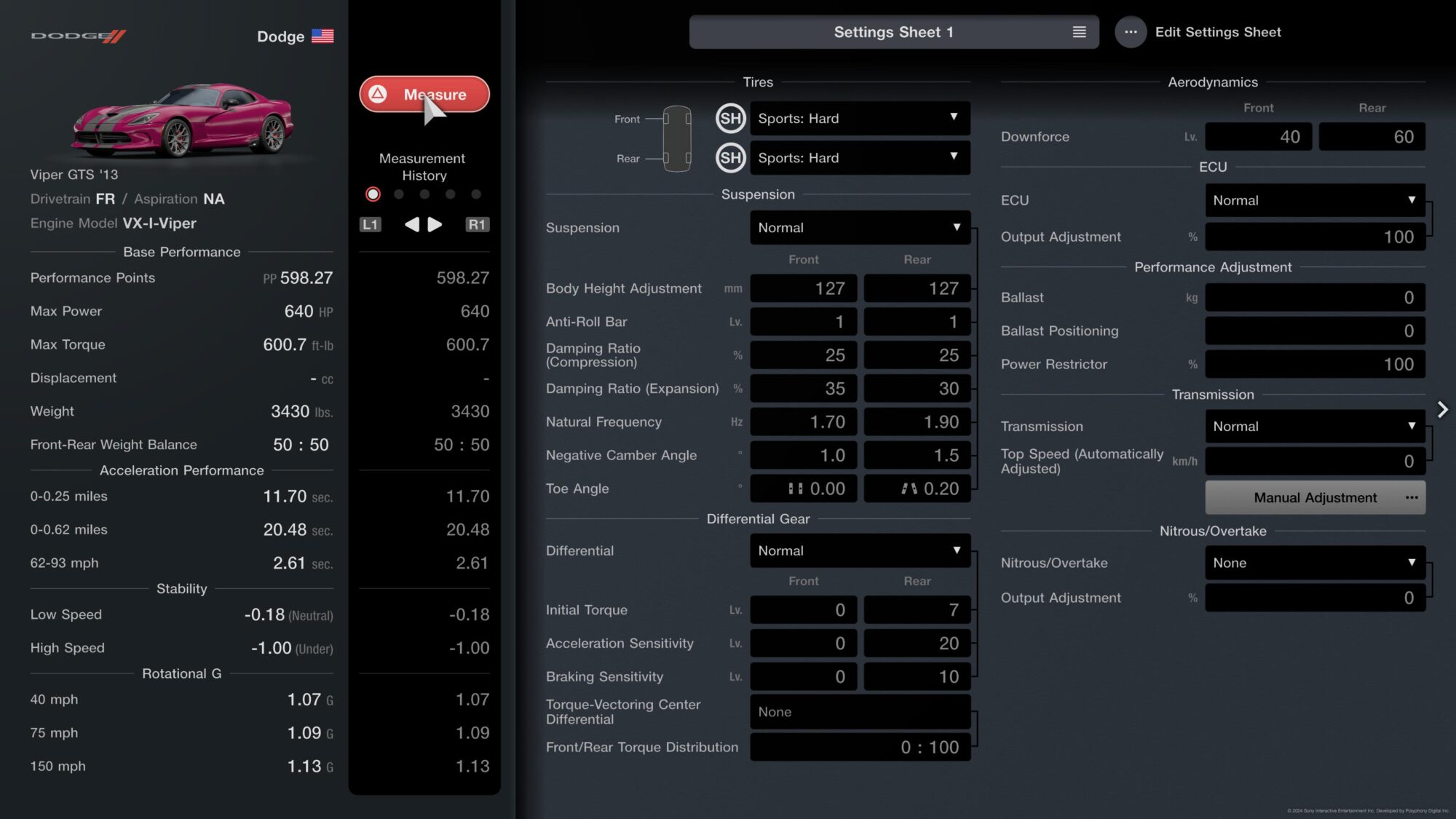Select the Ballast Positioning value field
Viewport: 1456px width, 819px height.
1315,331
